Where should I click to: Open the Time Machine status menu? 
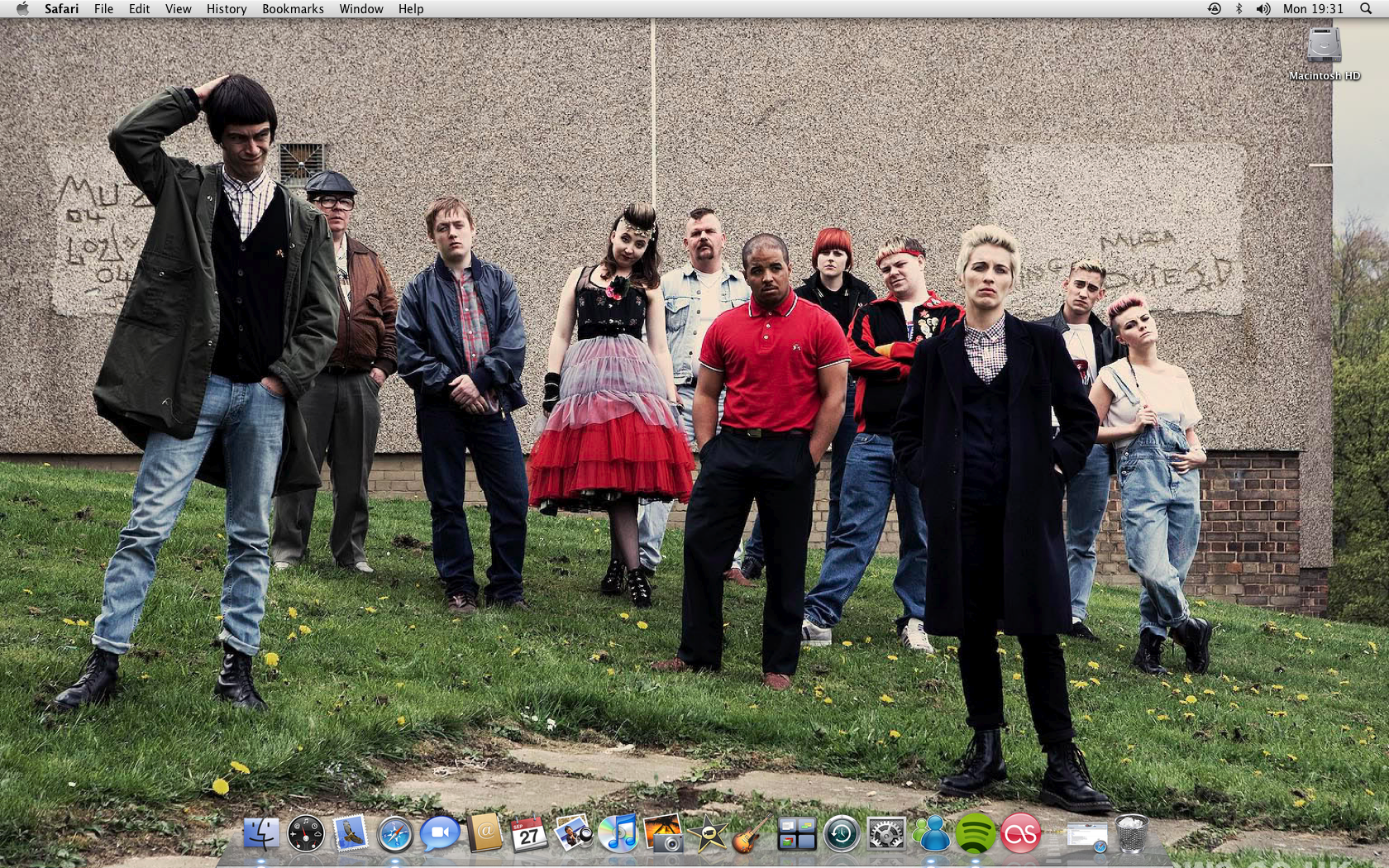tap(1214, 9)
